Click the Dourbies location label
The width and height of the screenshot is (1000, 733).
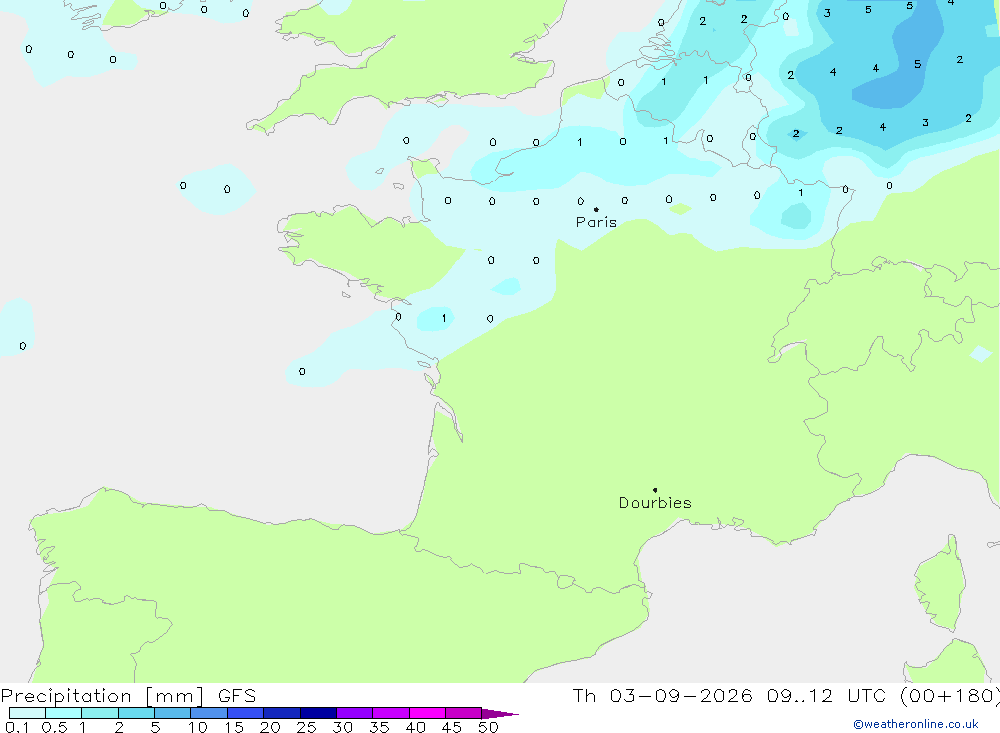click(655, 503)
